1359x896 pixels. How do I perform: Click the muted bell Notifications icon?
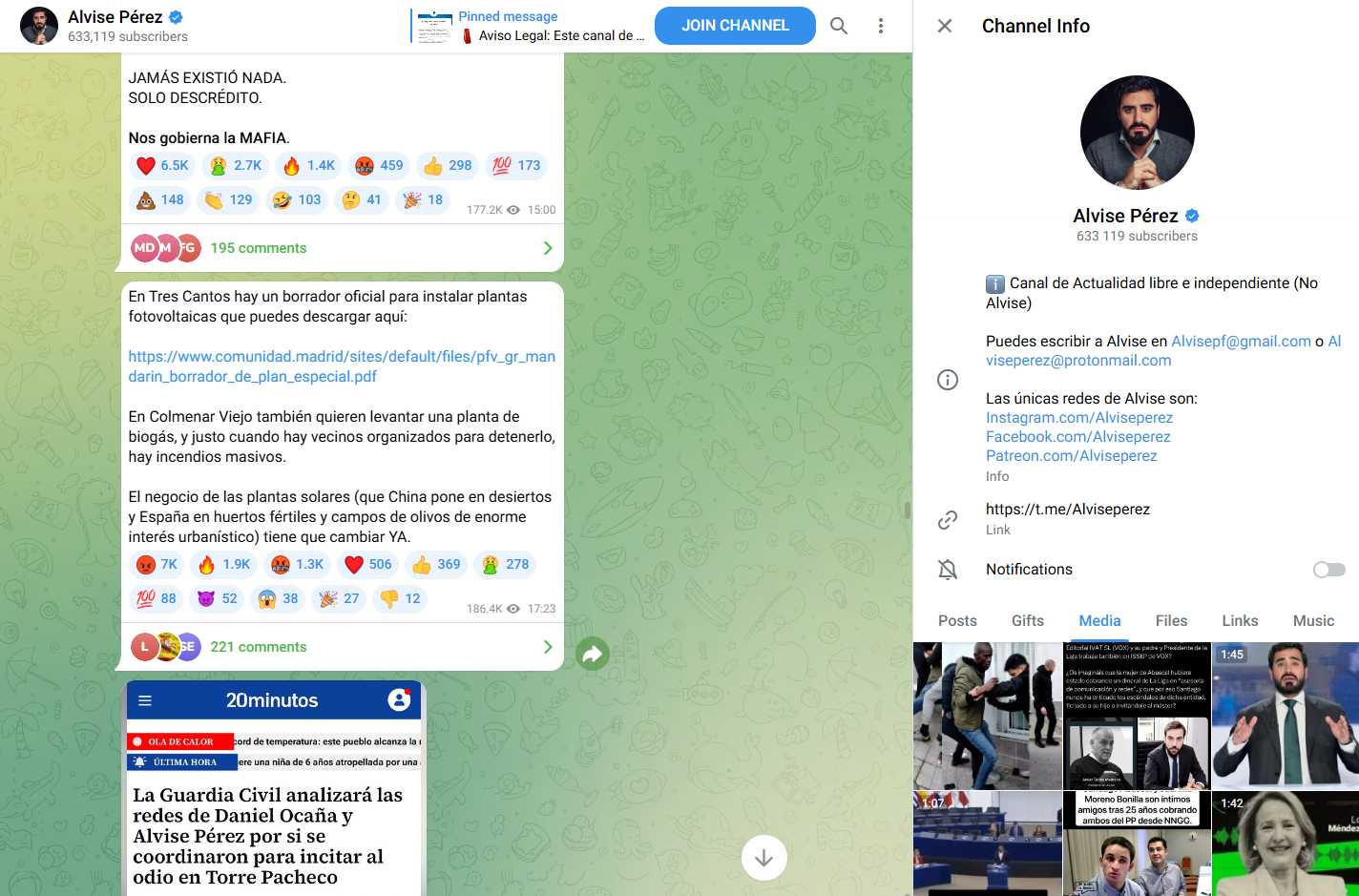coord(947,570)
